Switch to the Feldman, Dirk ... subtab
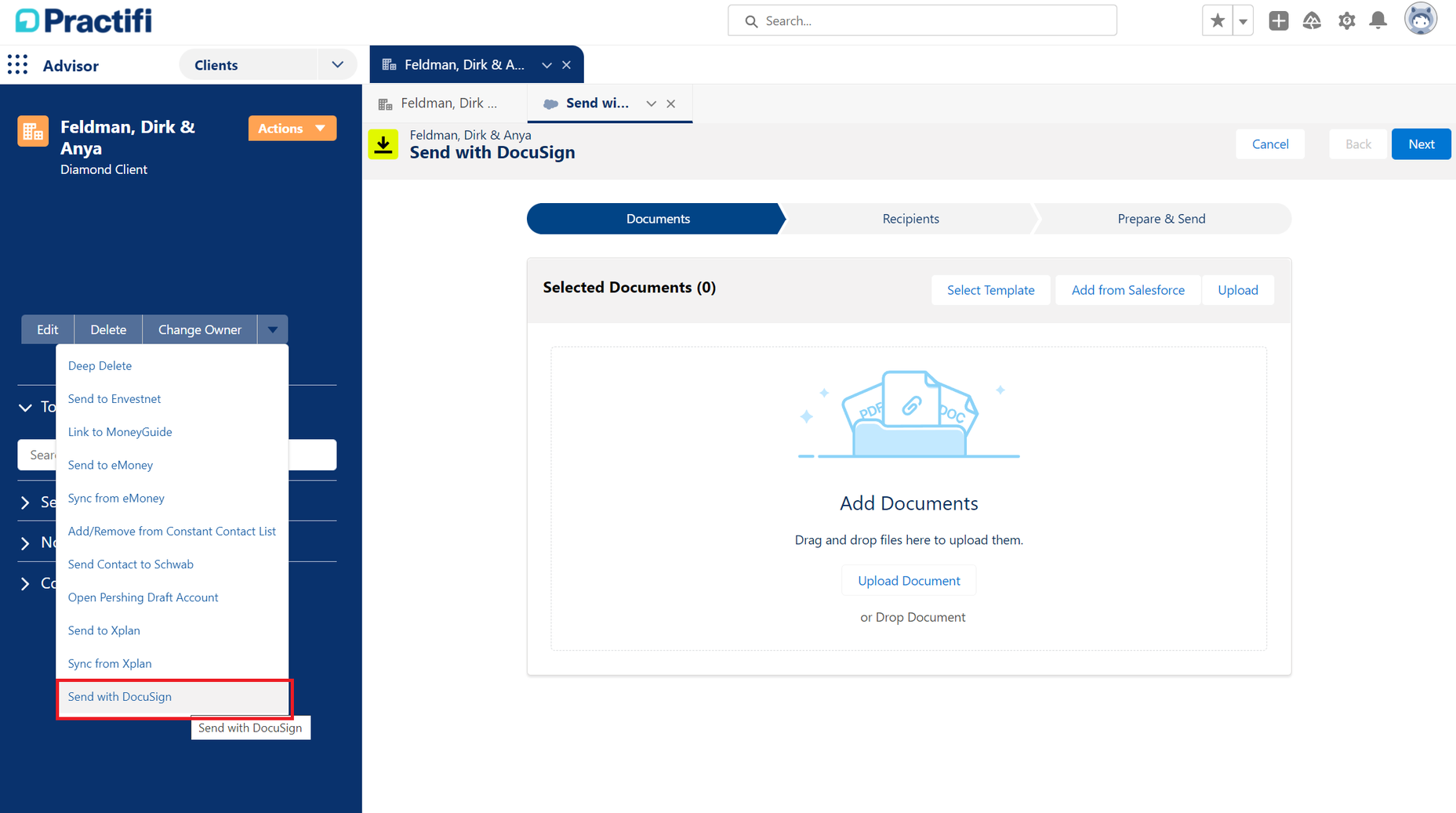Image resolution: width=1456 pixels, height=813 pixels. tap(447, 103)
